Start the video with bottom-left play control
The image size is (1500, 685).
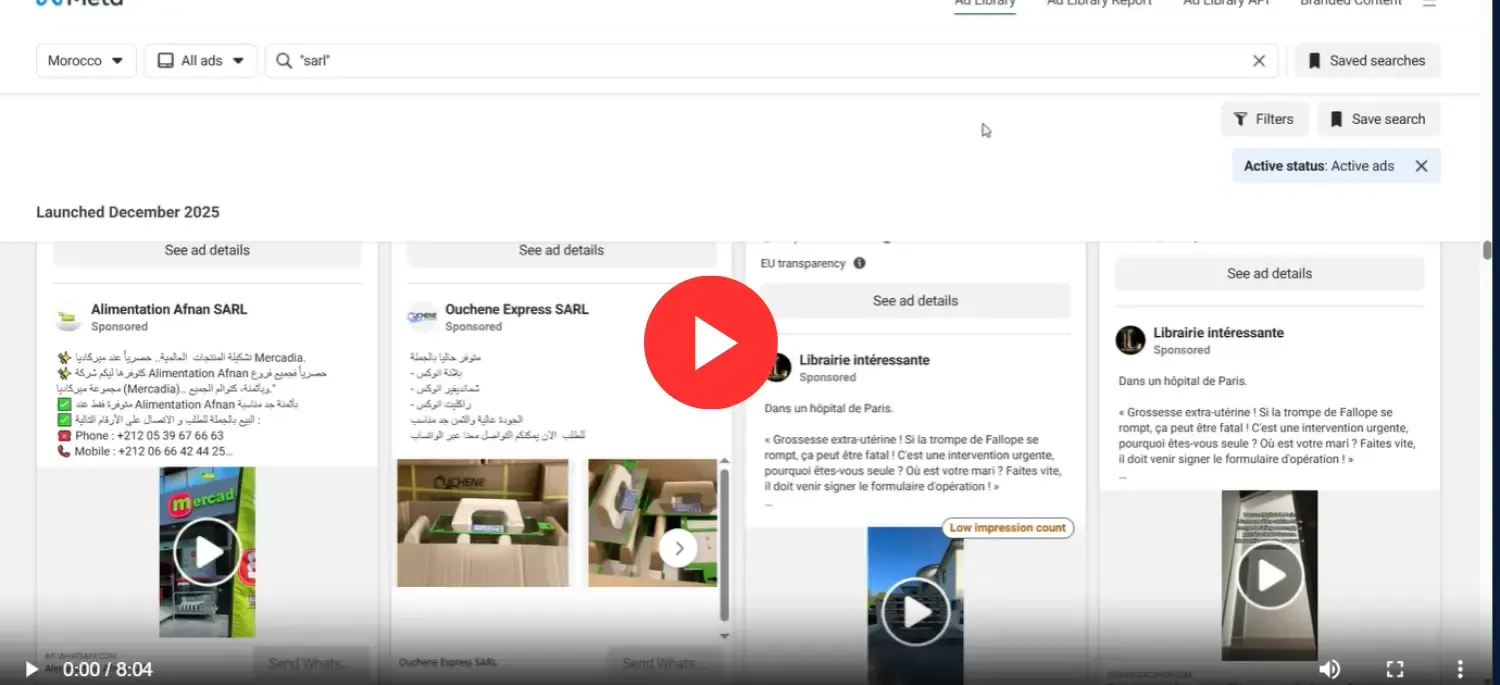click(31, 669)
